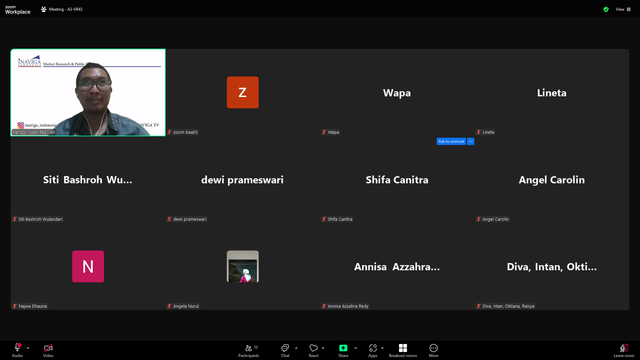Select Annisa Azzahra... participant tile
The height and width of the screenshot is (360, 640).
(397, 267)
